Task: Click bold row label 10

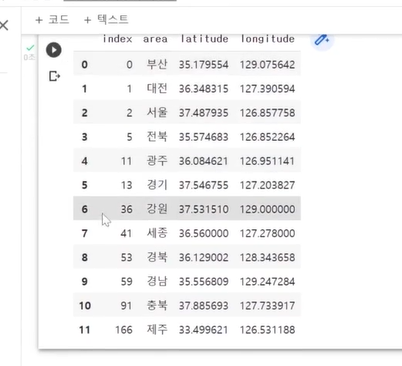Action: tap(85, 306)
